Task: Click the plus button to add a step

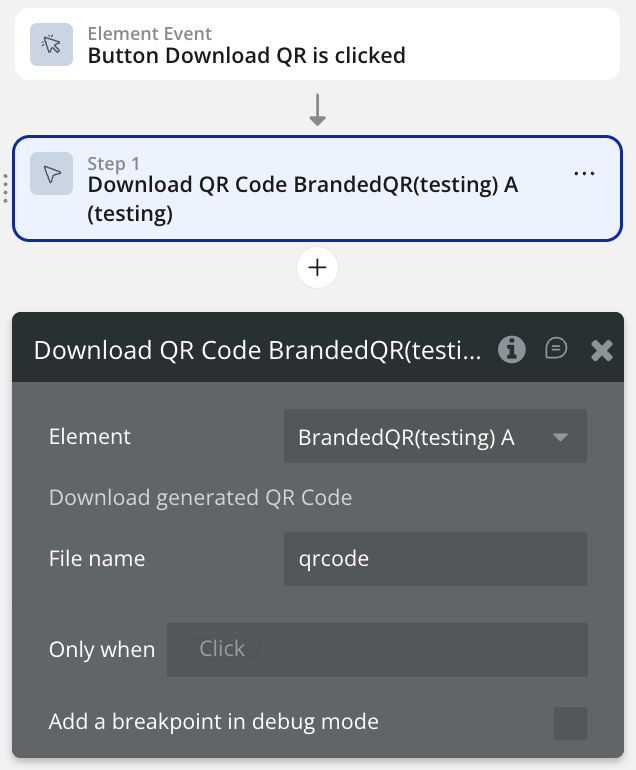Action: click(318, 268)
